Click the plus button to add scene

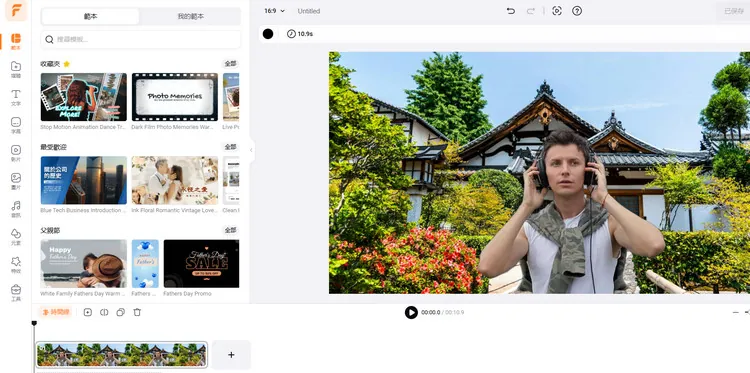[231, 355]
